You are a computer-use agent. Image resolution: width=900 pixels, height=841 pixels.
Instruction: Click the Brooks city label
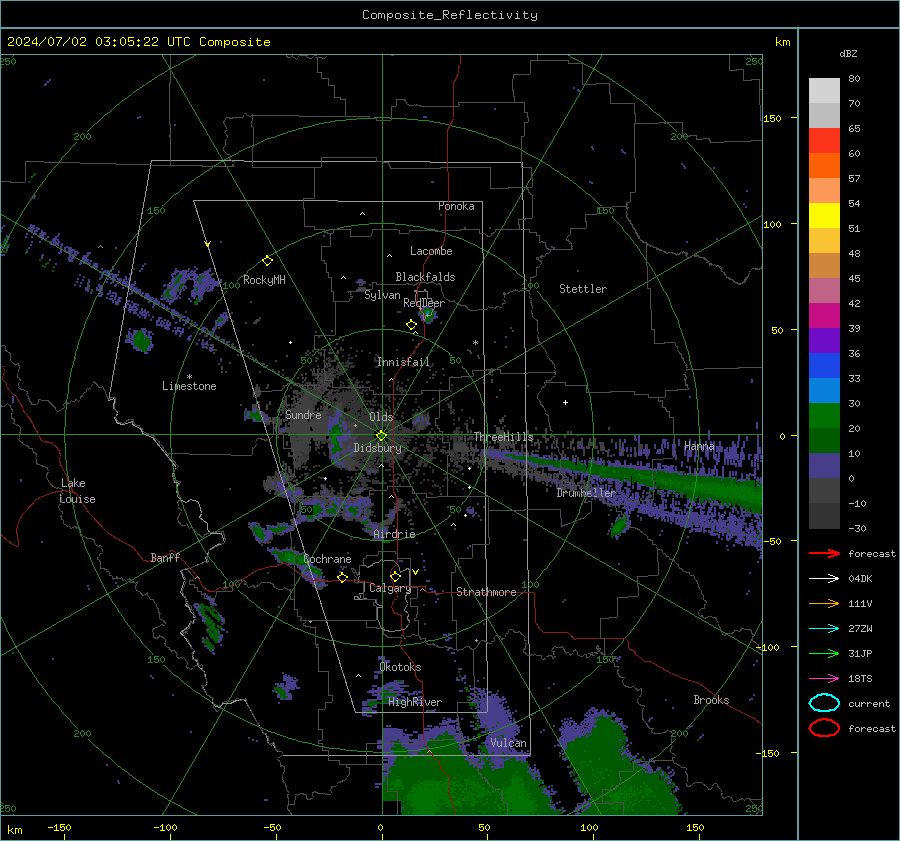pyautogui.click(x=711, y=700)
